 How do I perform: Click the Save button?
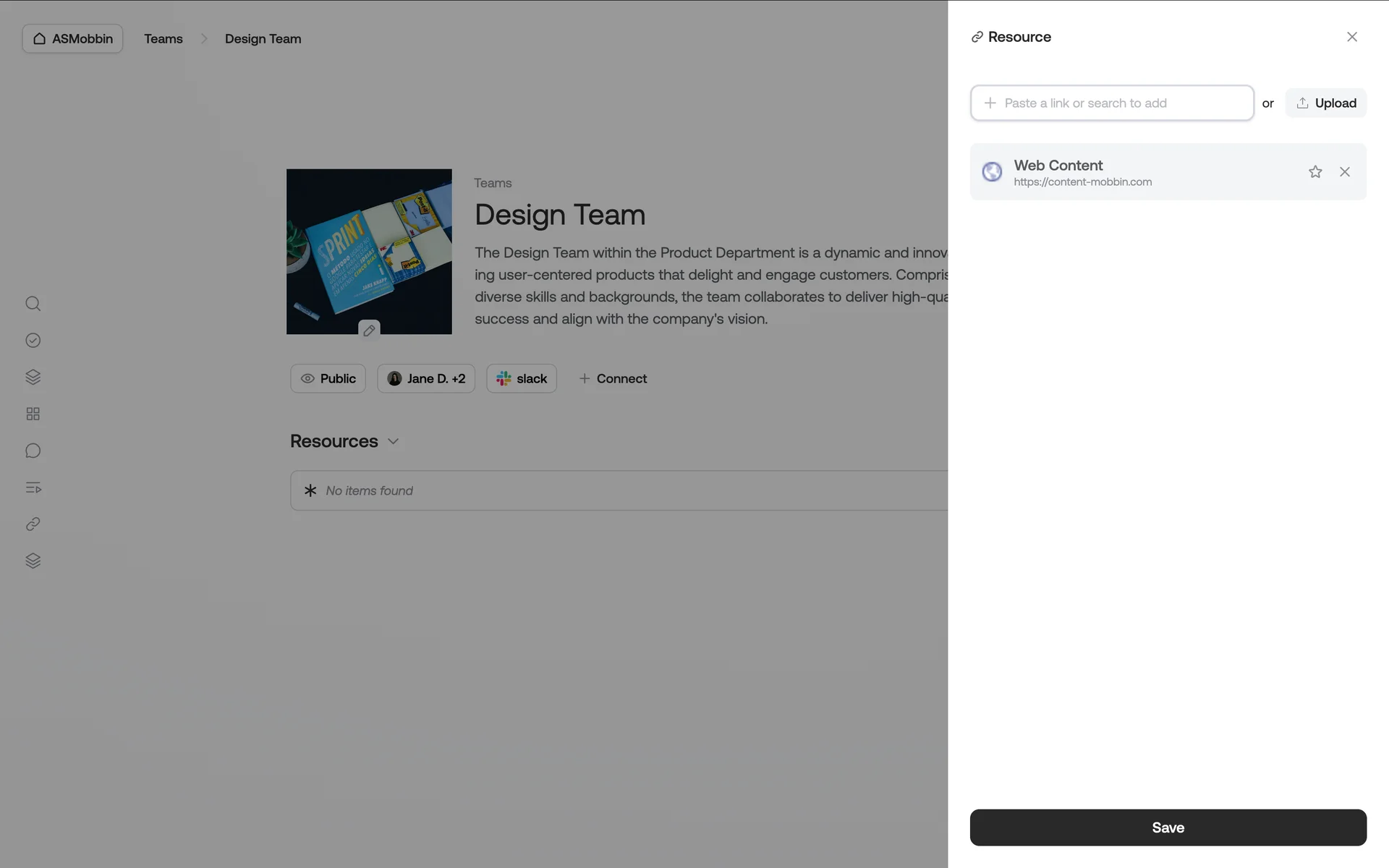[1168, 827]
